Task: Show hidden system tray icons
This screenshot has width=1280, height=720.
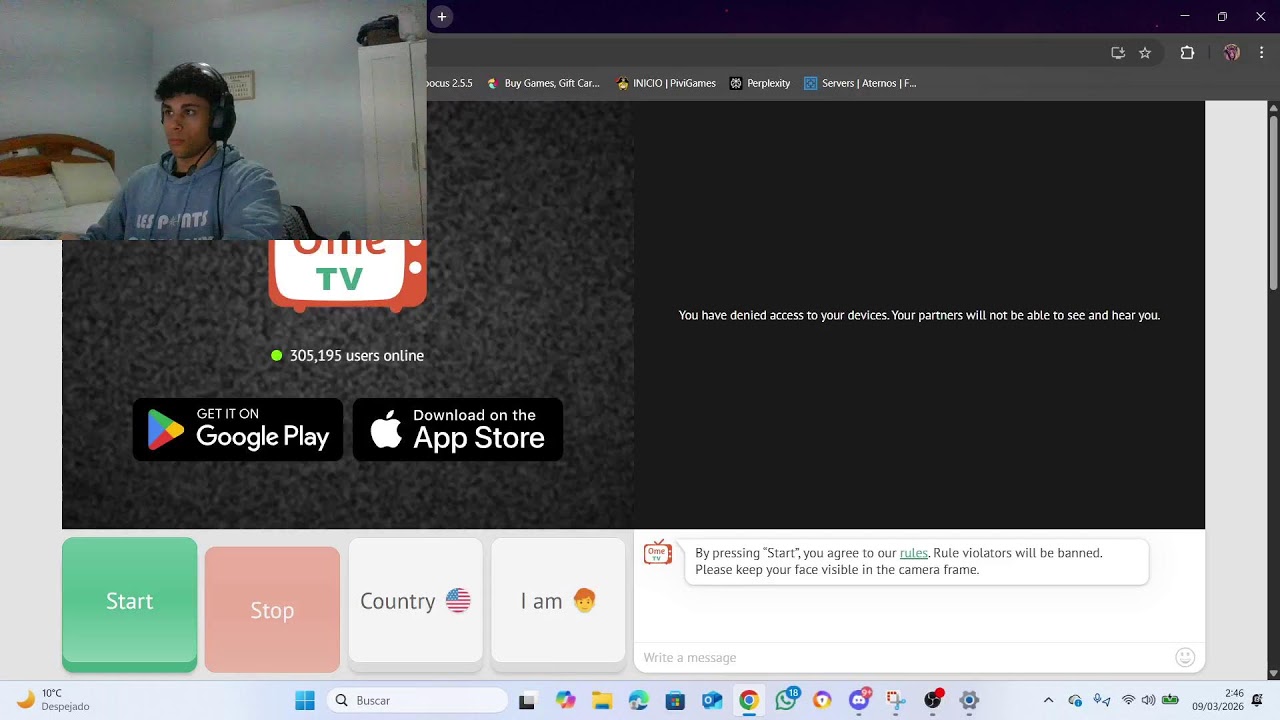Action: 1048,700
